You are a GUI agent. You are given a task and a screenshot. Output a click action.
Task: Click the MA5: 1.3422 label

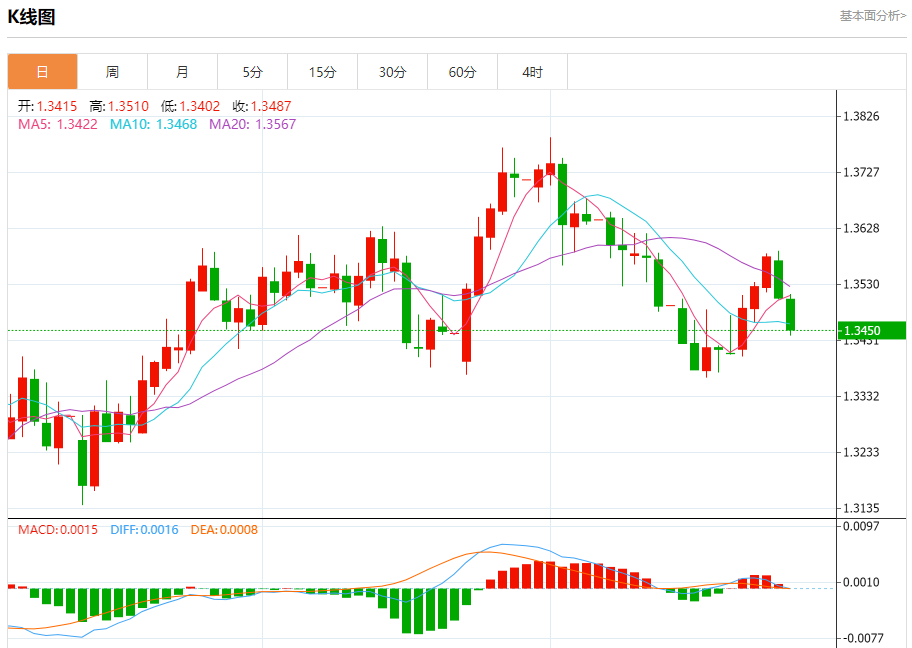tap(58, 124)
